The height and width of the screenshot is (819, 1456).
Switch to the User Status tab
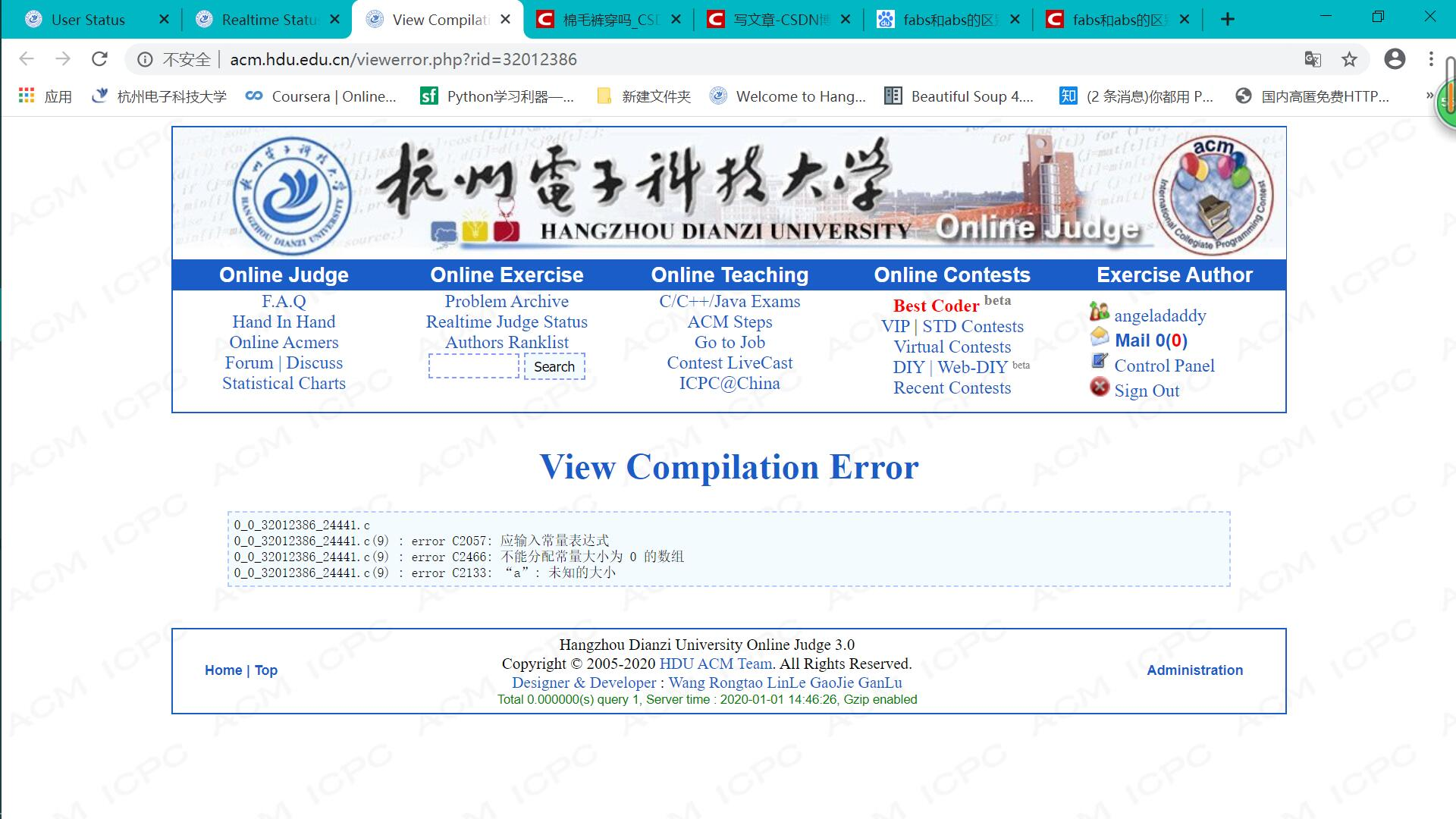(88, 20)
